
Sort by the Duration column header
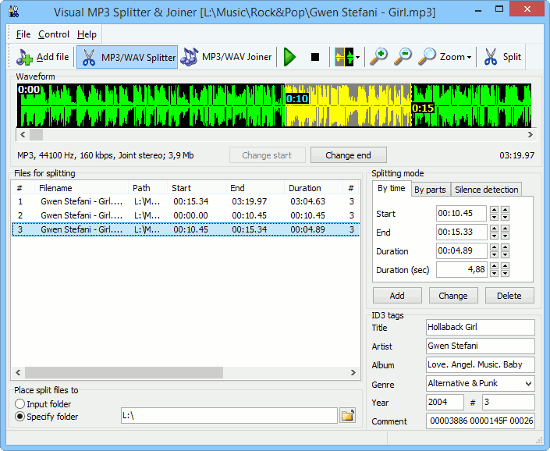coord(313,188)
